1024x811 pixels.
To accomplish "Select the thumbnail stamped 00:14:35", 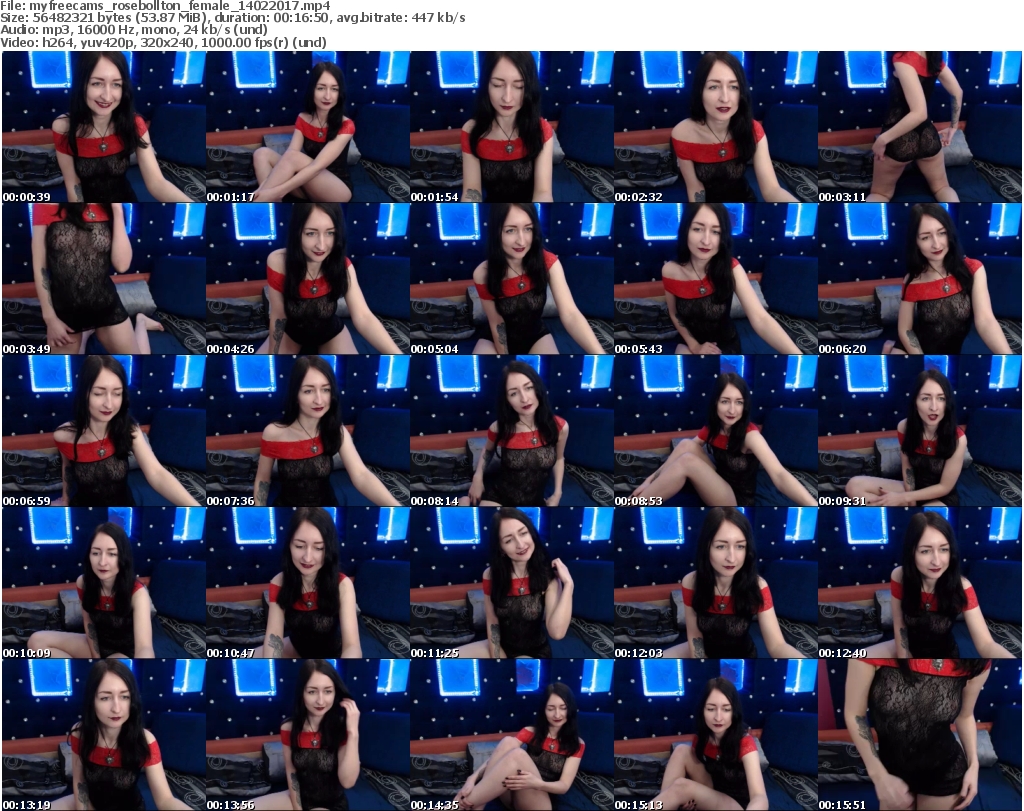I will click(x=511, y=735).
